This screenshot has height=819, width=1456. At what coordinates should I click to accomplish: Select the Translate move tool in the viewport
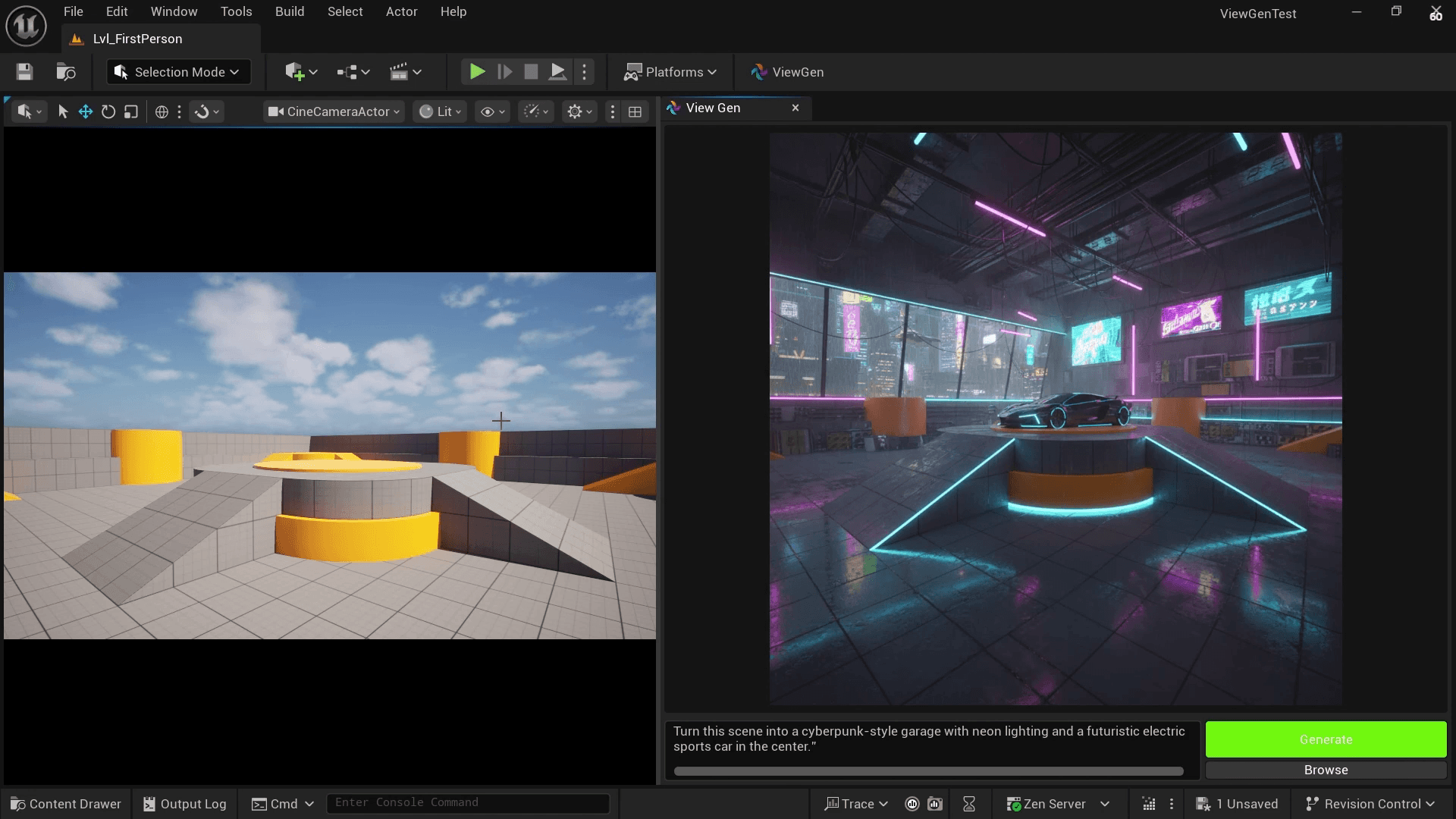coord(86,111)
